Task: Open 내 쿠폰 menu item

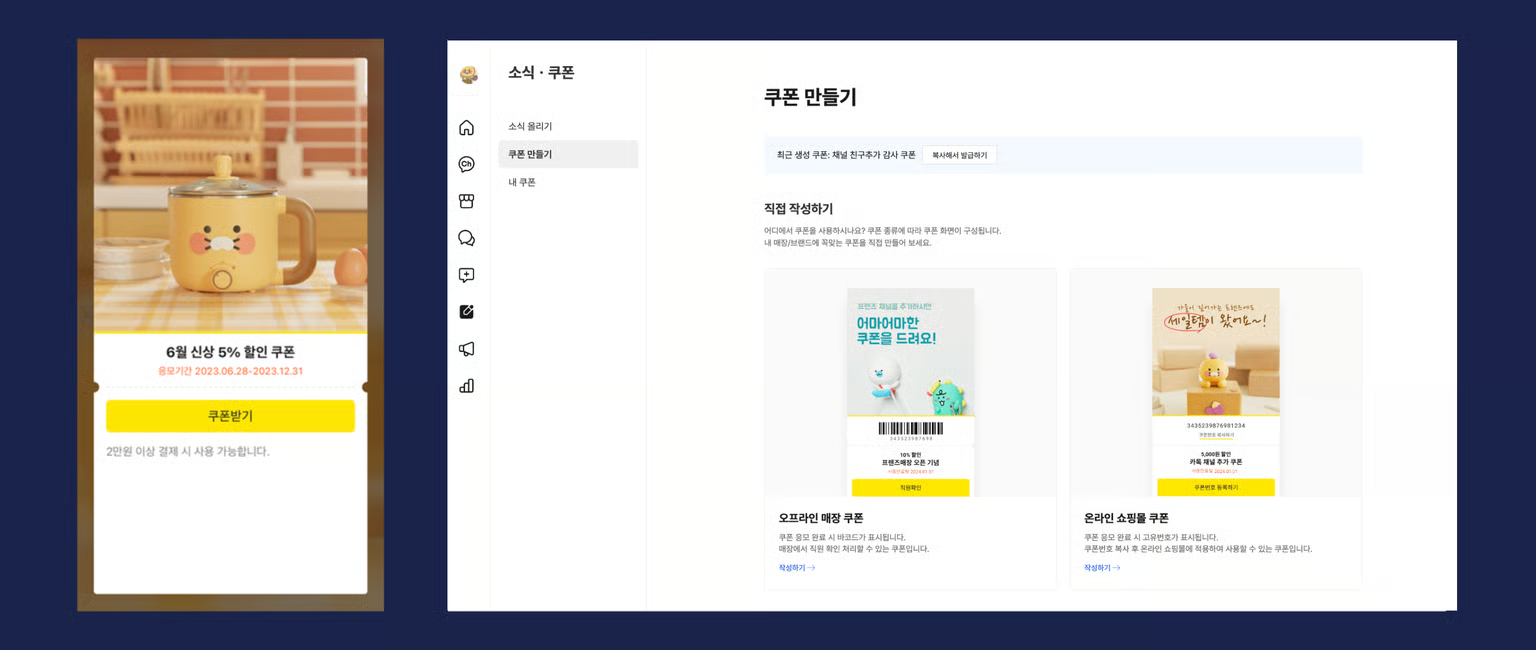Action: click(x=522, y=182)
